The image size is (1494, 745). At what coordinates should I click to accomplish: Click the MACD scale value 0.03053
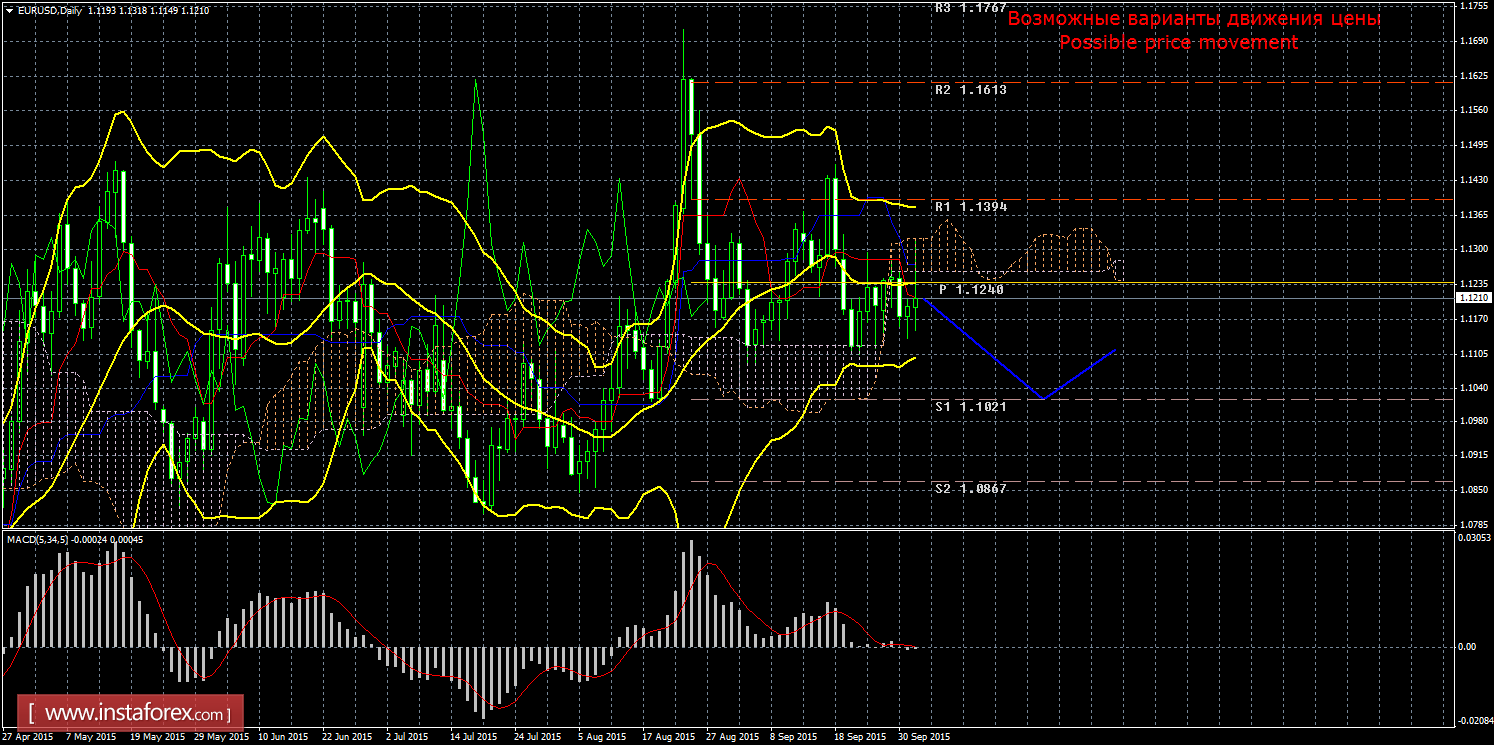point(1473,537)
